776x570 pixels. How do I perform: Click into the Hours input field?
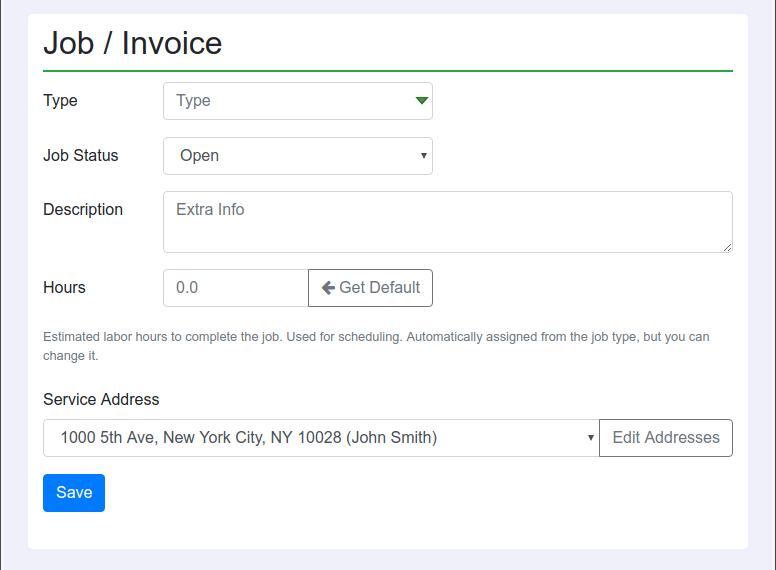(x=235, y=288)
